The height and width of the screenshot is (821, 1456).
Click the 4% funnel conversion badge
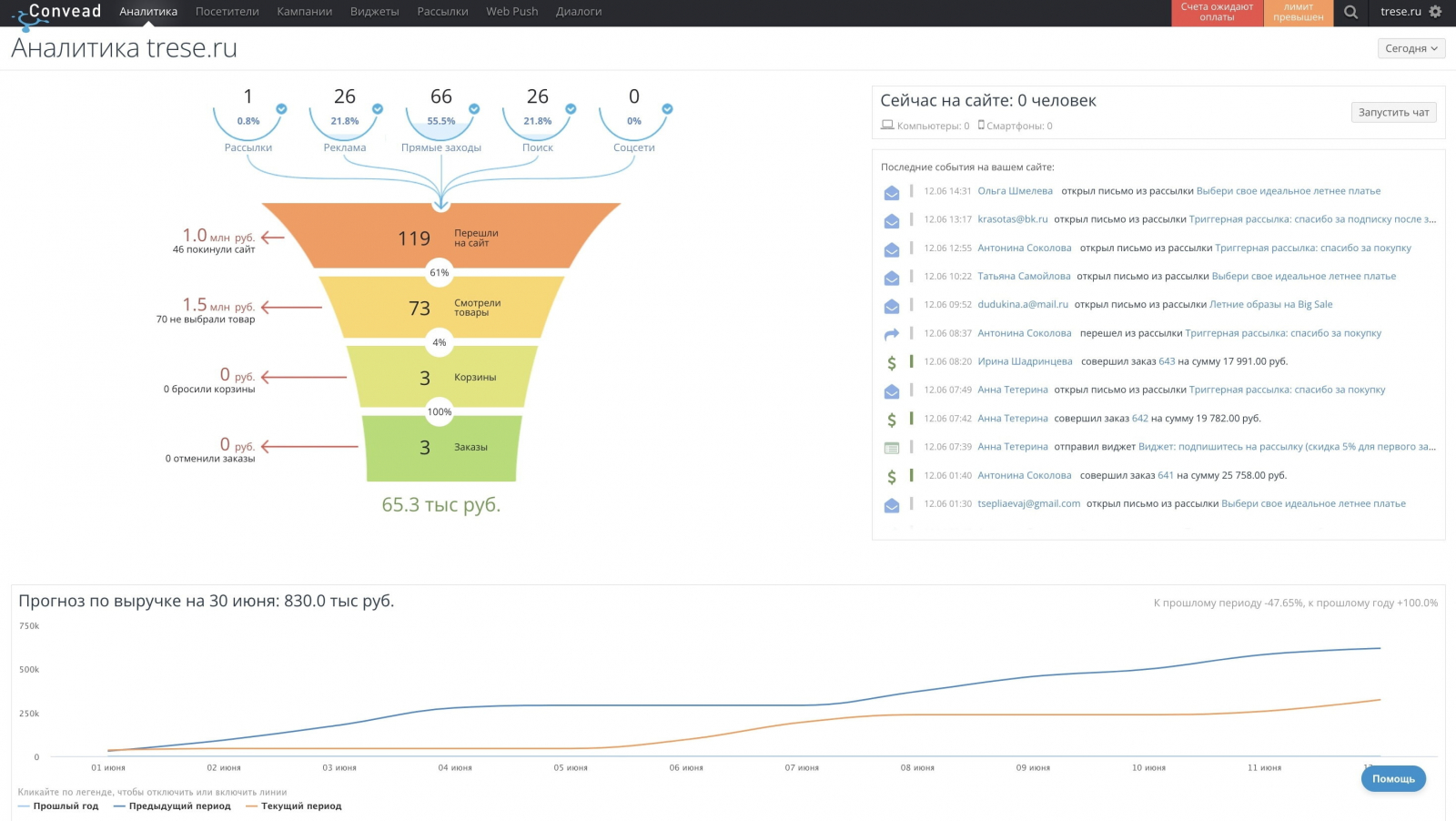tap(440, 342)
